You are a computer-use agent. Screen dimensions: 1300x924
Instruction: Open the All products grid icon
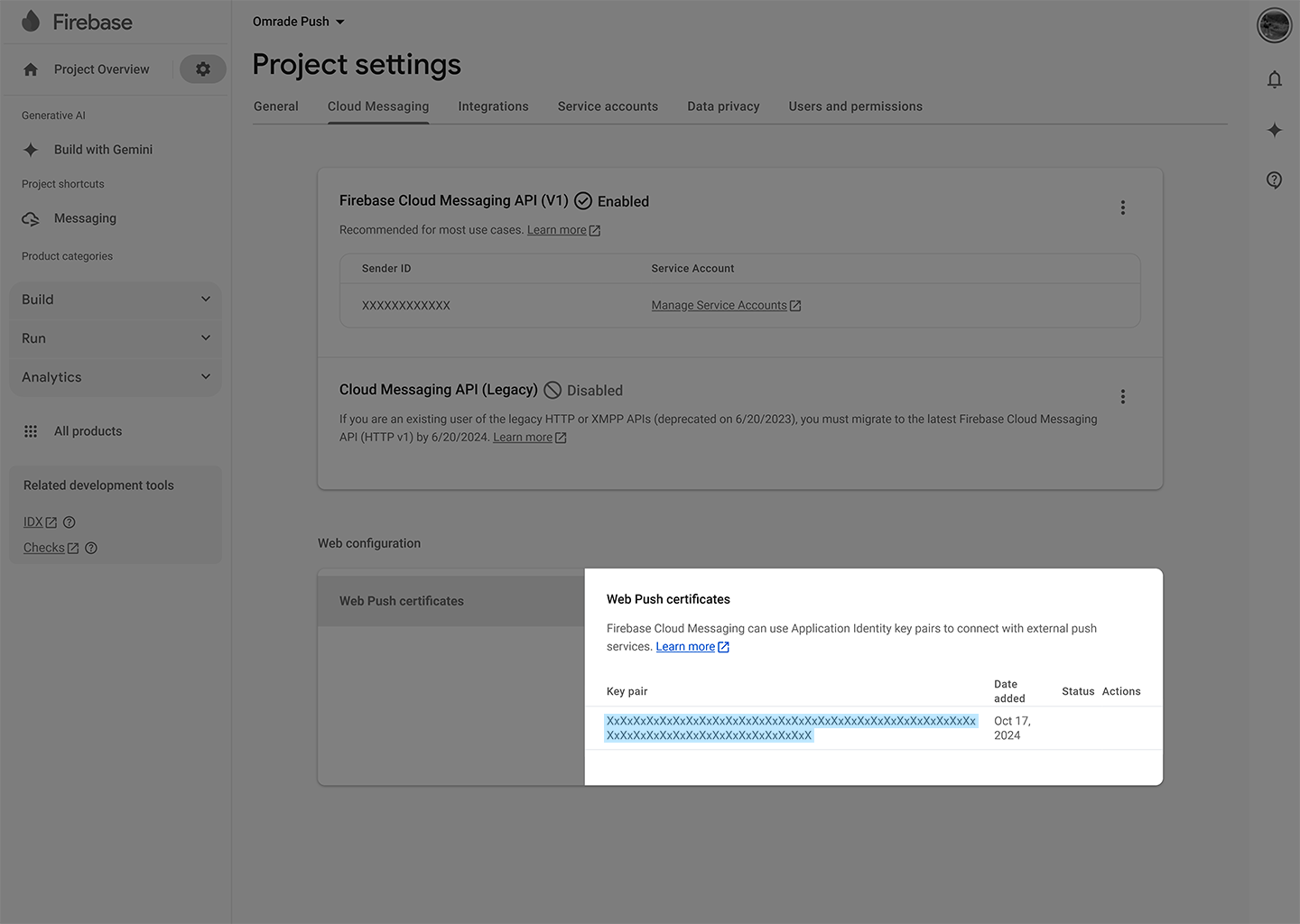pyautogui.click(x=30, y=430)
